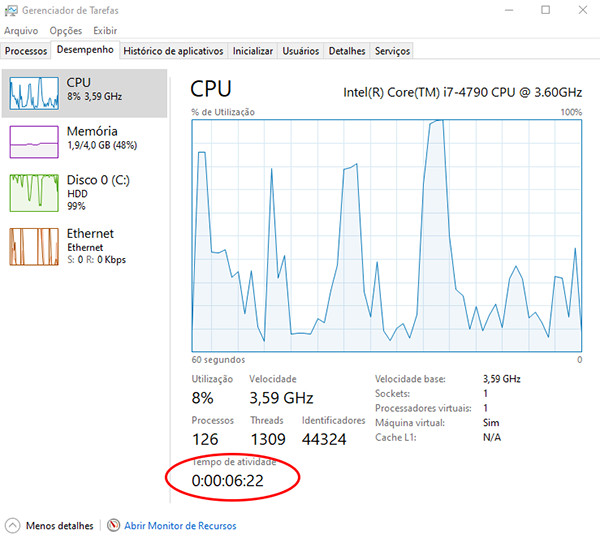
Task: Switch to the Processos tab
Action: pos(26,50)
